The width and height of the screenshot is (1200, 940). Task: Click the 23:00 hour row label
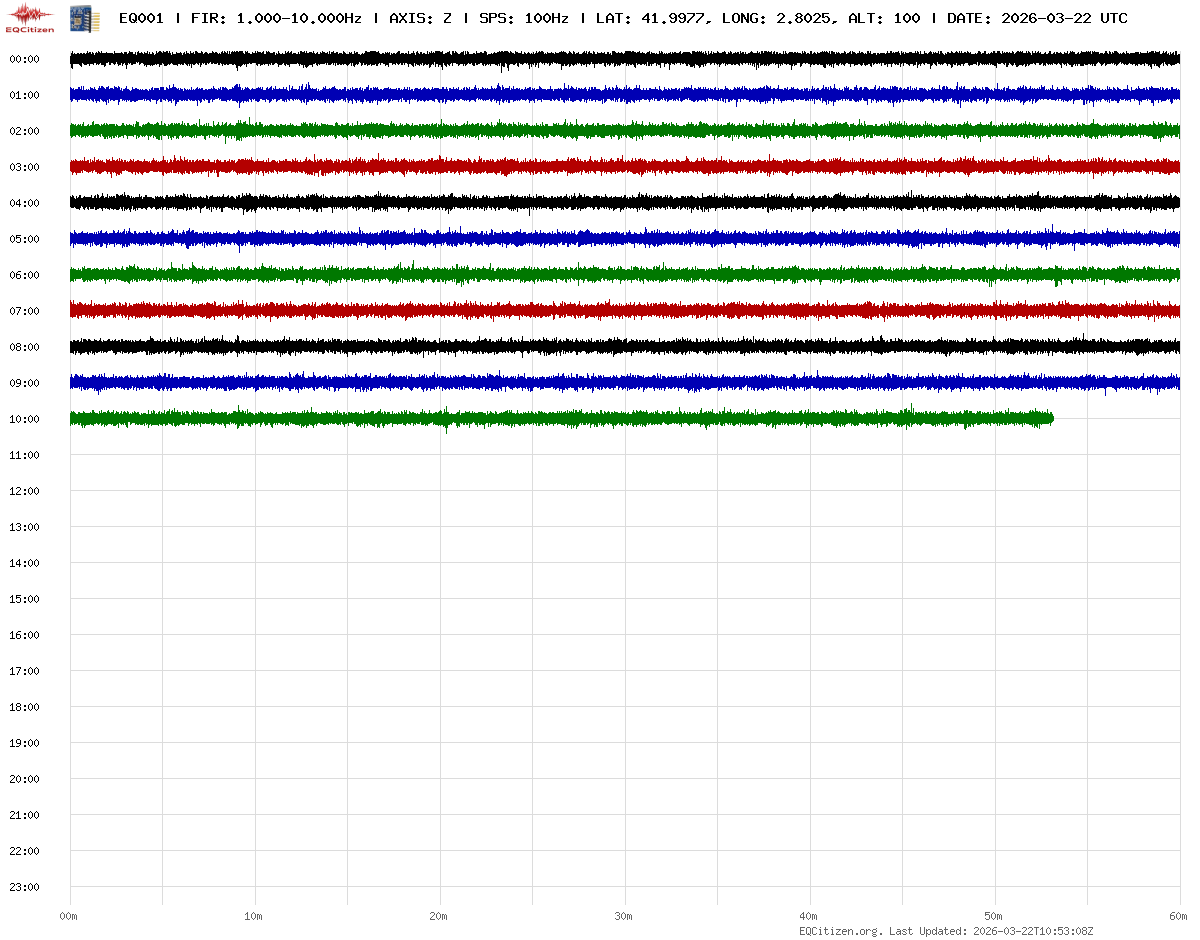(24, 887)
